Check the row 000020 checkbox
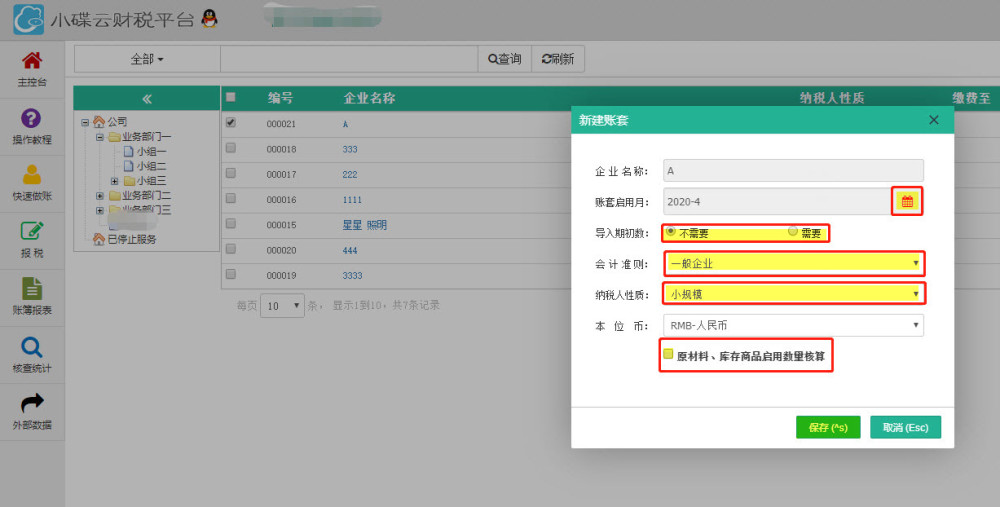Image resolution: width=1000 pixels, height=507 pixels. pyautogui.click(x=231, y=249)
